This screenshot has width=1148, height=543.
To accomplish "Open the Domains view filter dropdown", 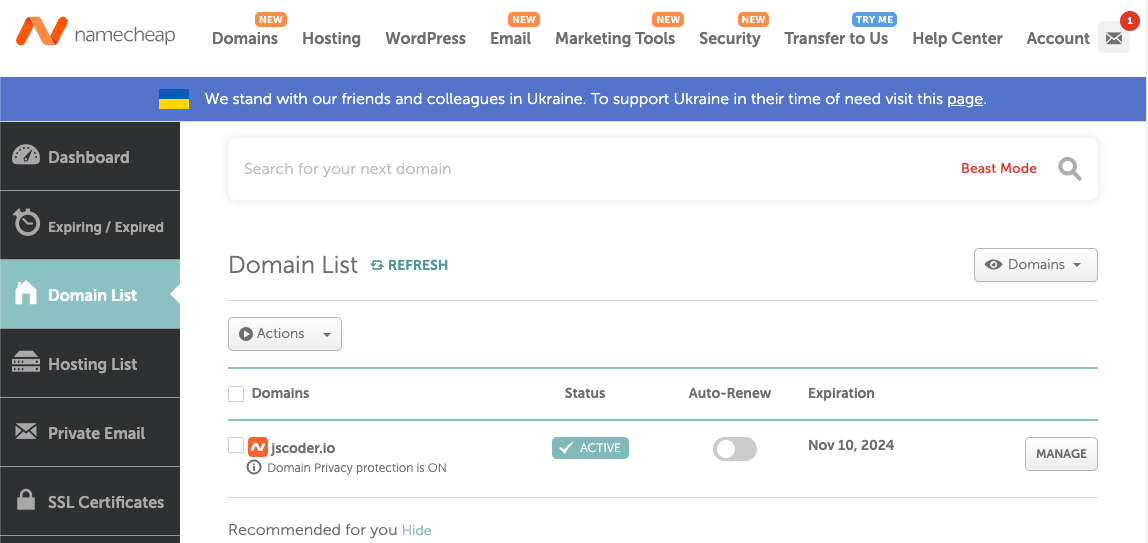I will (x=1035, y=265).
